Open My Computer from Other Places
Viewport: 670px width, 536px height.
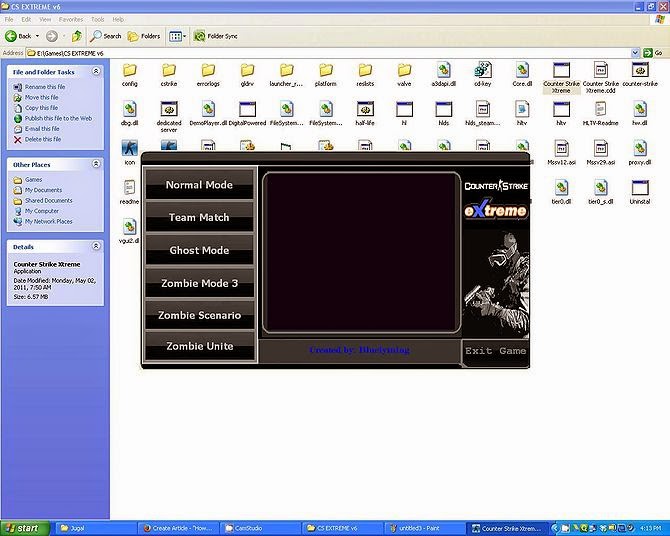(x=41, y=211)
